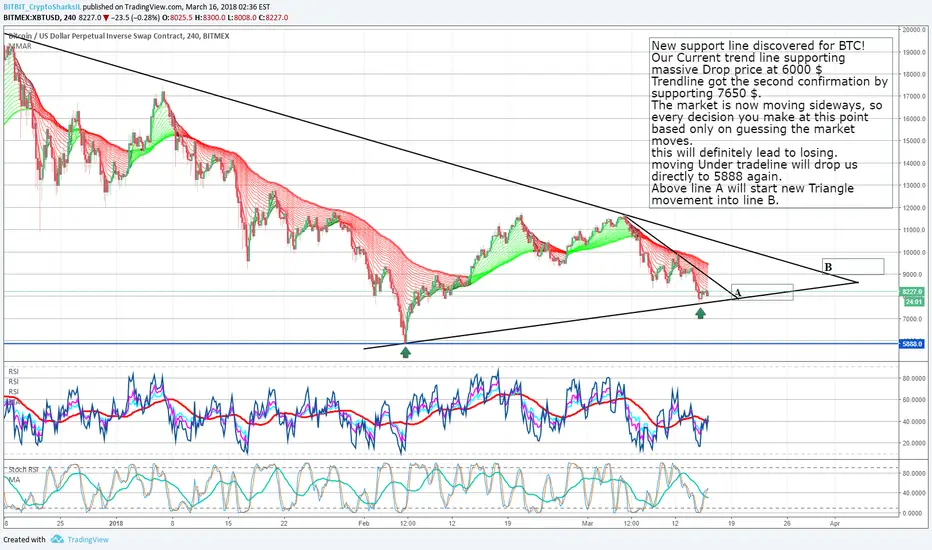This screenshot has height=550, width=932.
Task: Click the Feb label on the time axis
Action: [x=364, y=524]
